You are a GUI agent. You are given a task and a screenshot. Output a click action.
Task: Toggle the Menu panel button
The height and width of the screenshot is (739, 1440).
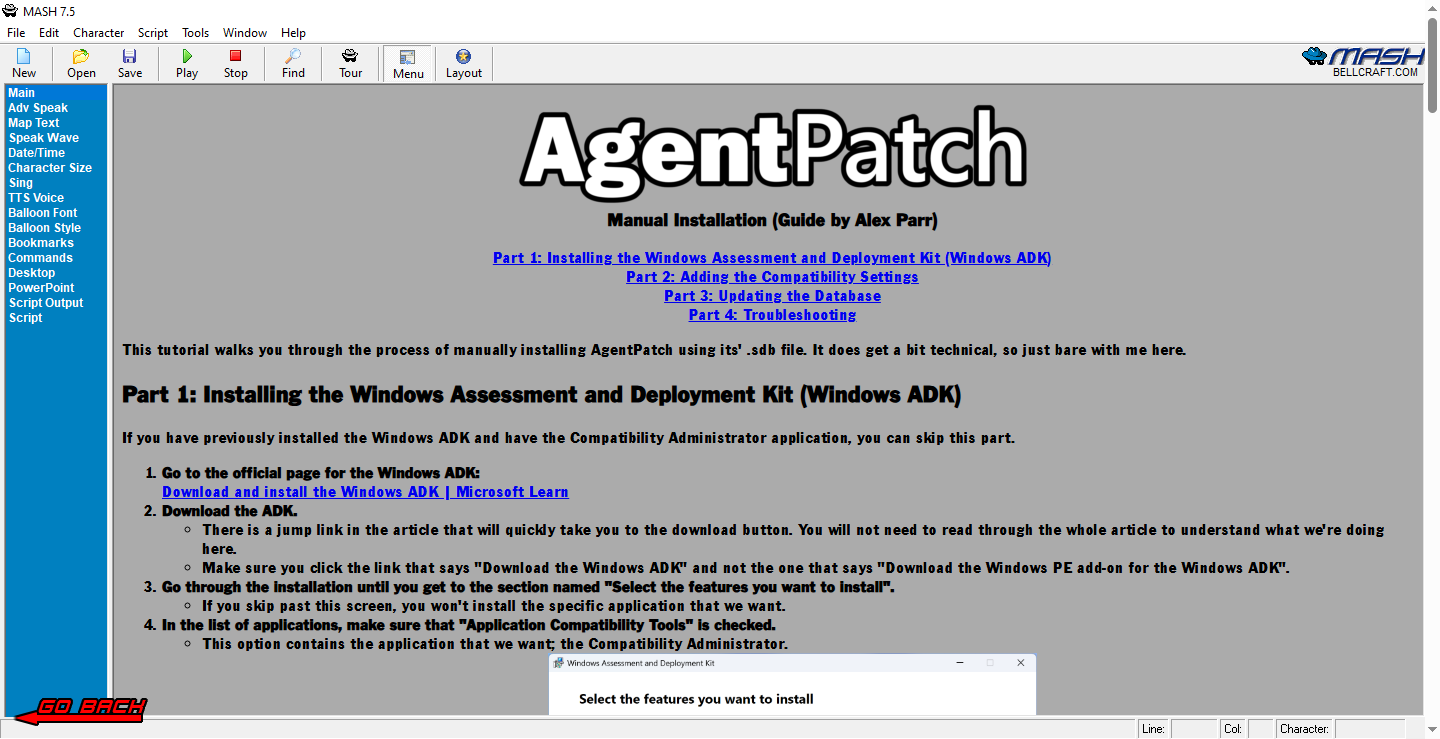(x=408, y=63)
